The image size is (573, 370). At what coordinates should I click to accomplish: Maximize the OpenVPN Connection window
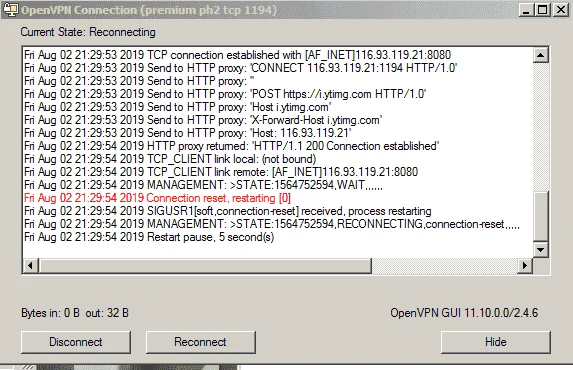coord(543,10)
